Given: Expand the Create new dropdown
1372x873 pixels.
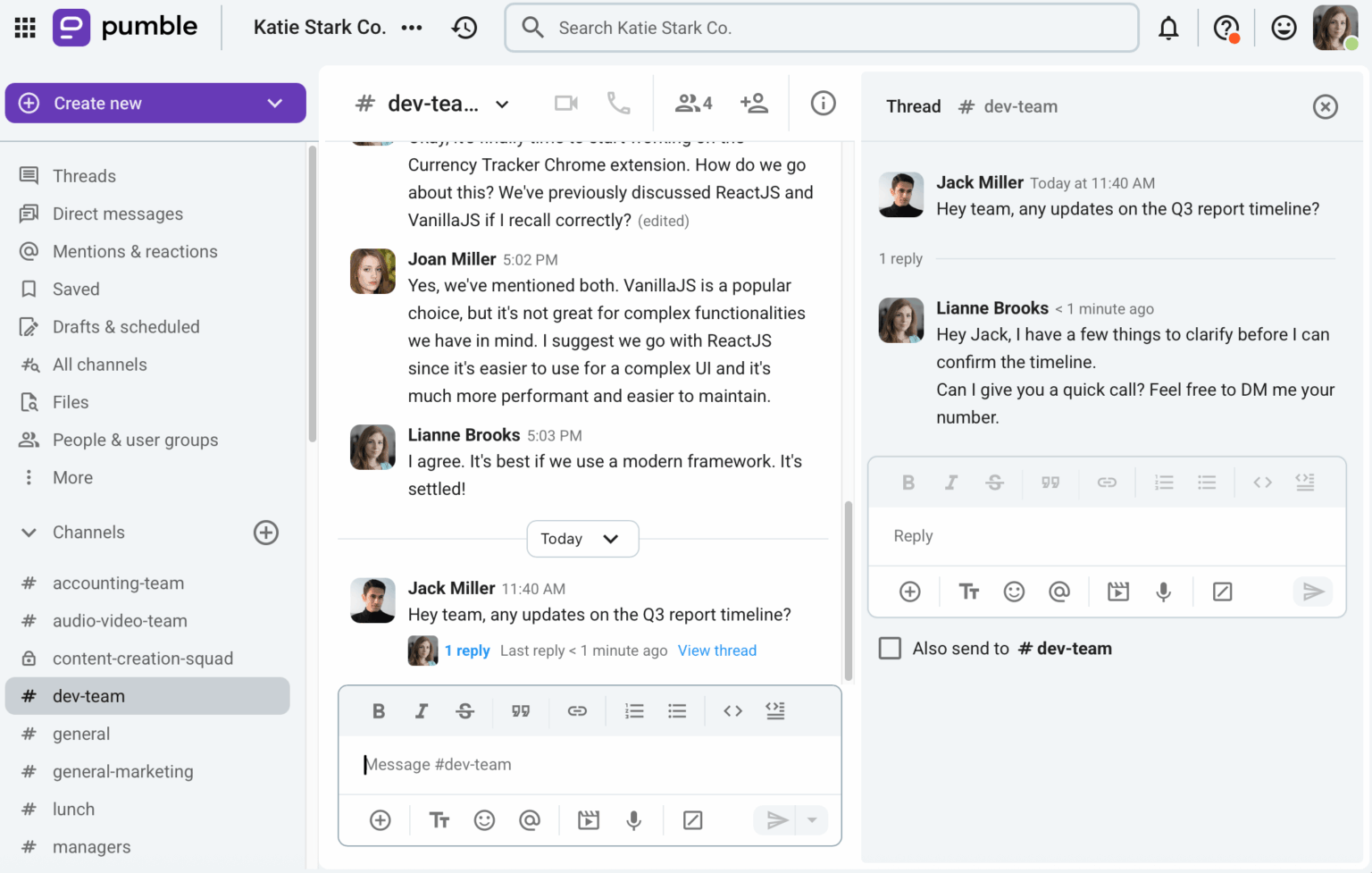Looking at the screenshot, I should [x=274, y=104].
